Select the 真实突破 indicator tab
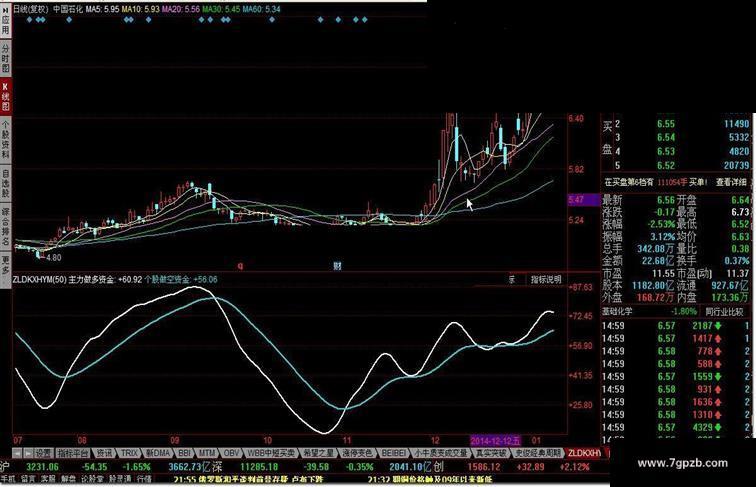The height and width of the screenshot is (487, 756). pos(491,453)
